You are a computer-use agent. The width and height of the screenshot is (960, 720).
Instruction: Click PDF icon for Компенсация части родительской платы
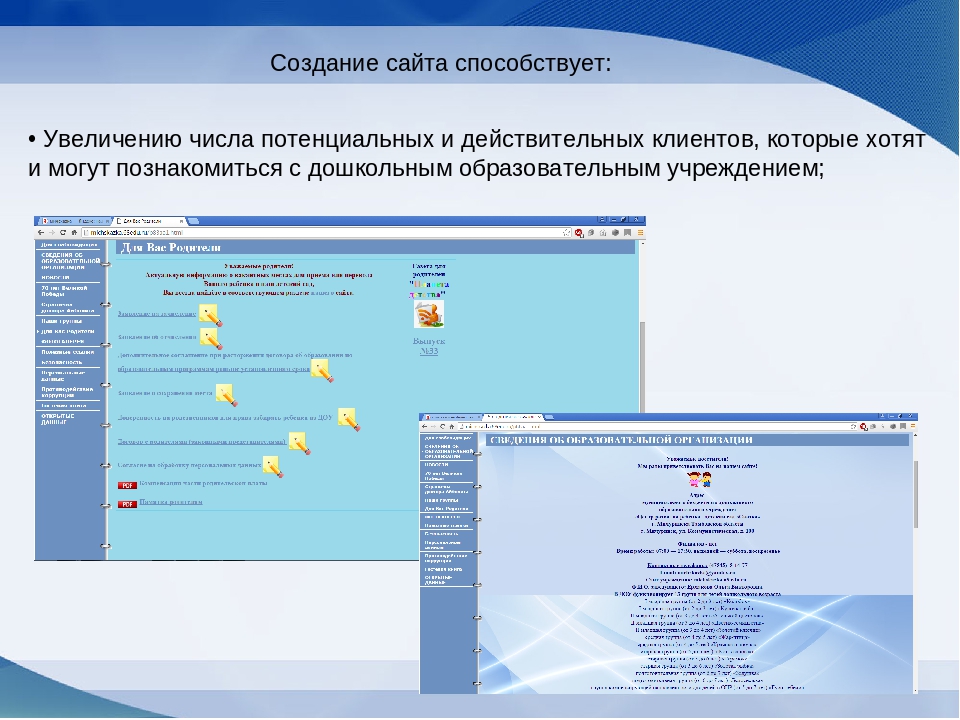tap(127, 486)
